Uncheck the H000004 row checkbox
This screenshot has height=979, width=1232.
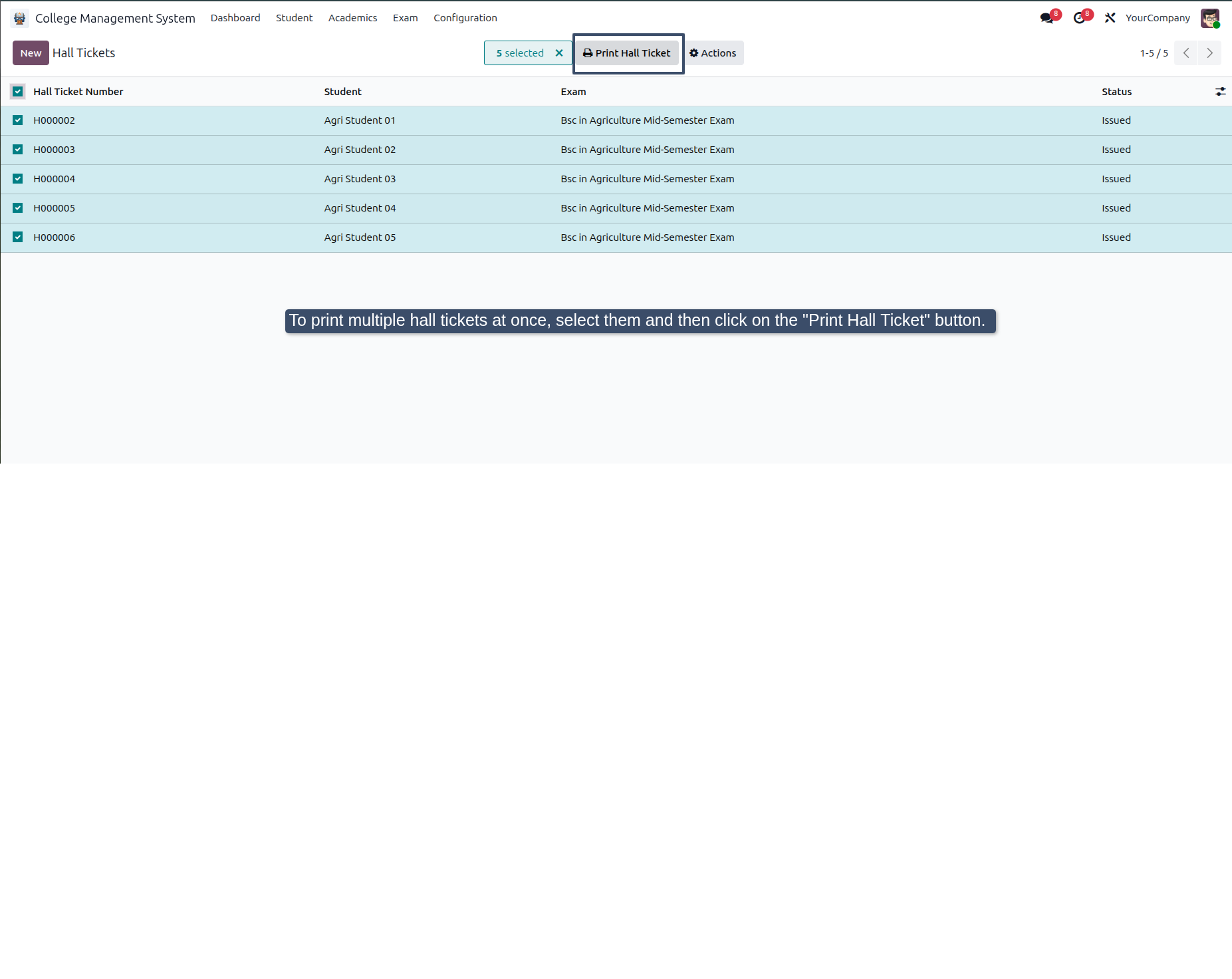point(18,179)
